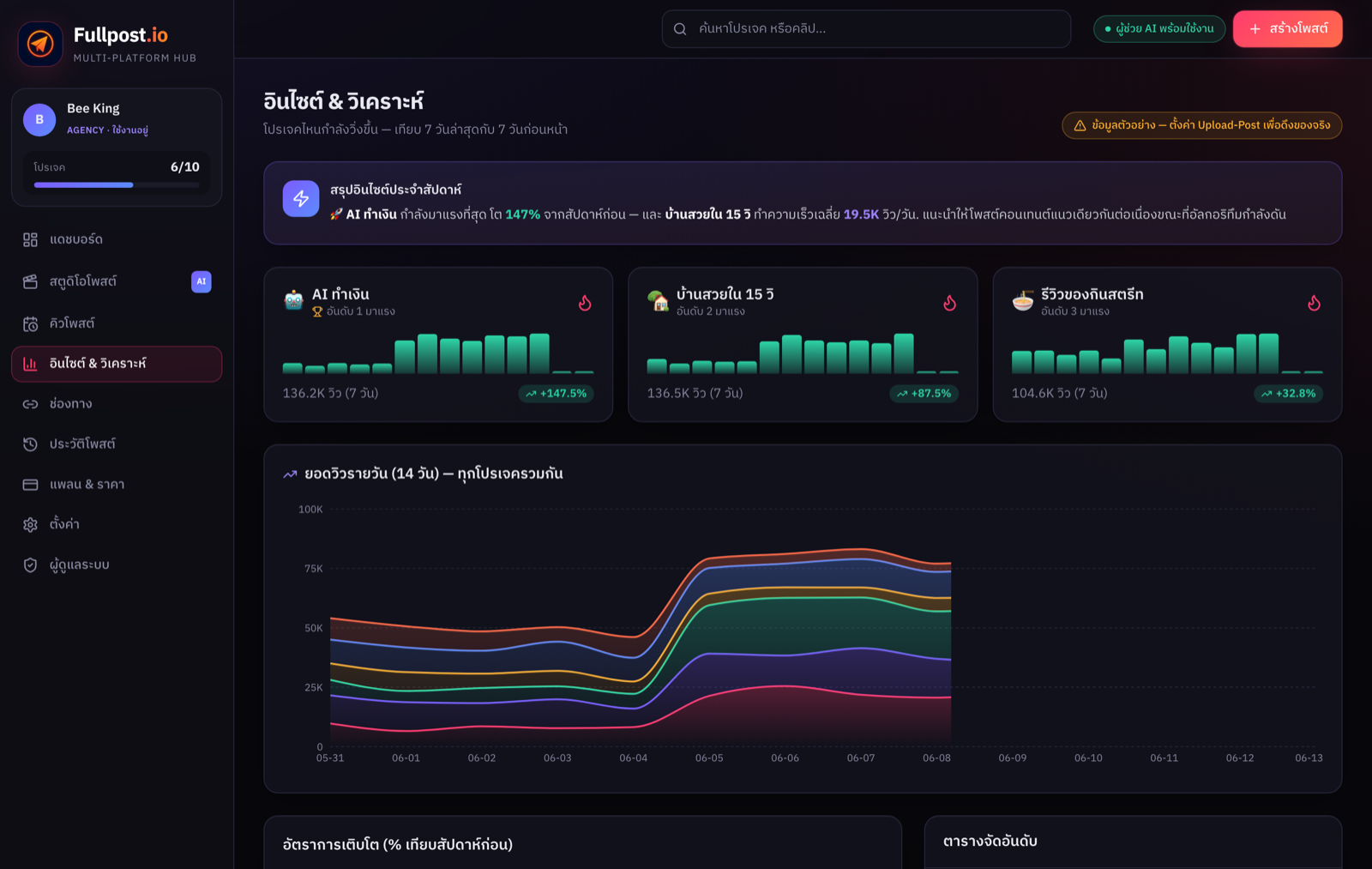Click the history clock icon for ประวัติโพสต์
This screenshot has height=869, width=1372.
click(30, 444)
